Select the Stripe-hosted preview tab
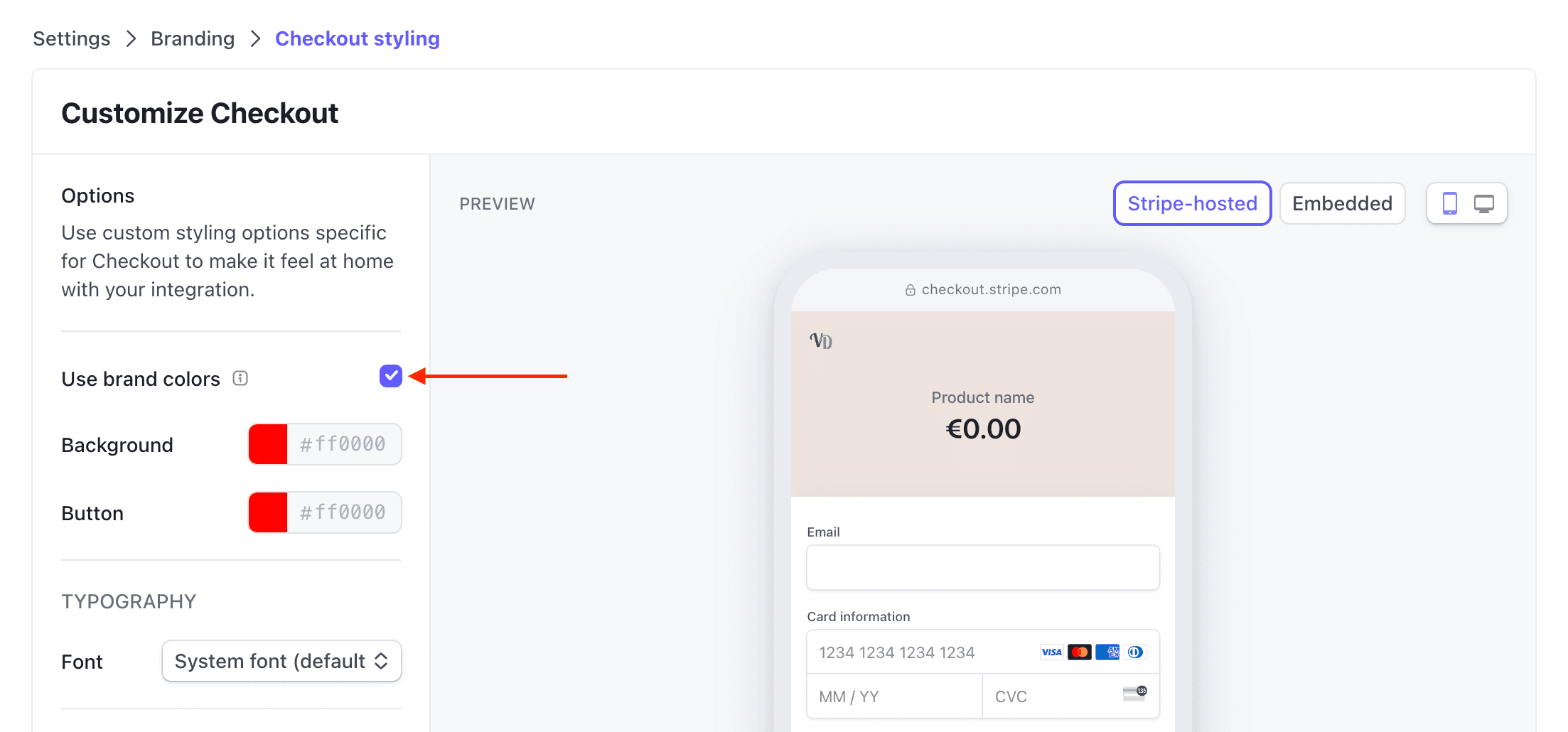Image resolution: width=1568 pixels, height=732 pixels. (1192, 204)
